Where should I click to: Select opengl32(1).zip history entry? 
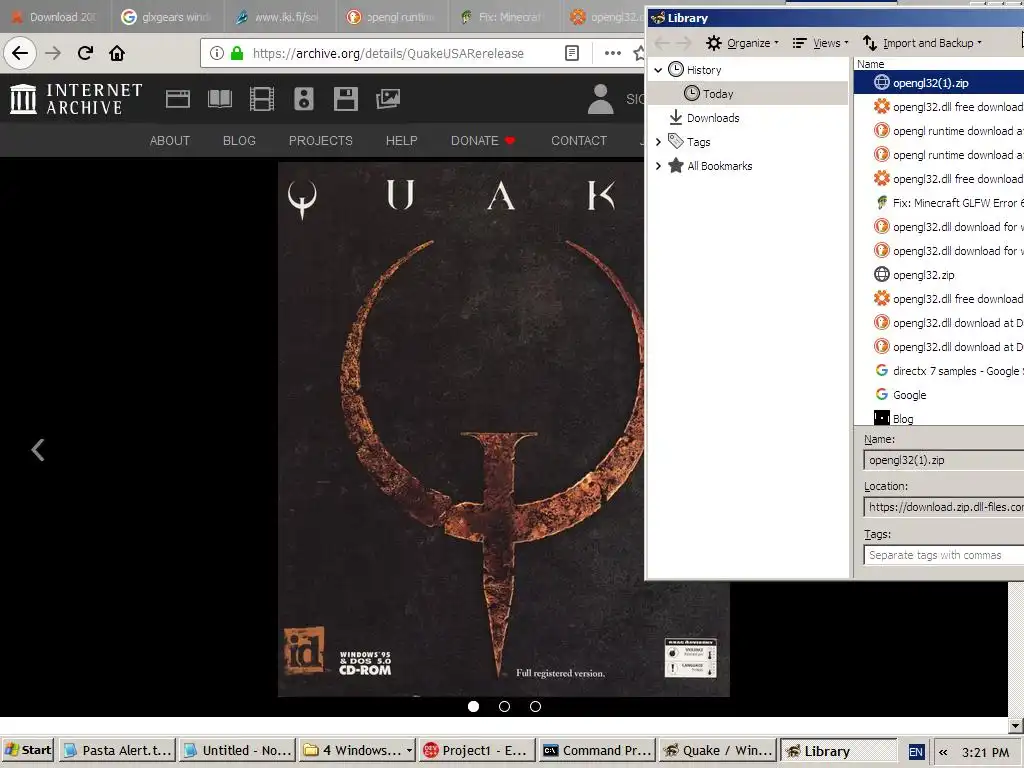pos(939,82)
